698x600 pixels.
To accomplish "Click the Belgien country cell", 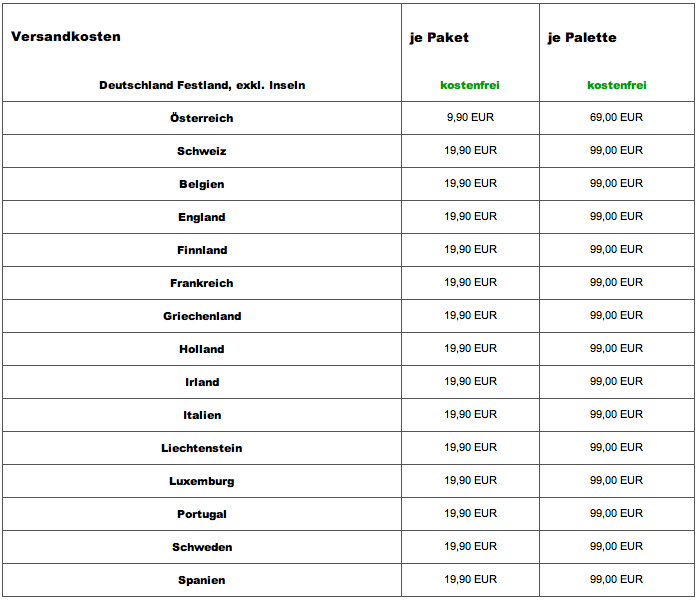I will point(202,184).
